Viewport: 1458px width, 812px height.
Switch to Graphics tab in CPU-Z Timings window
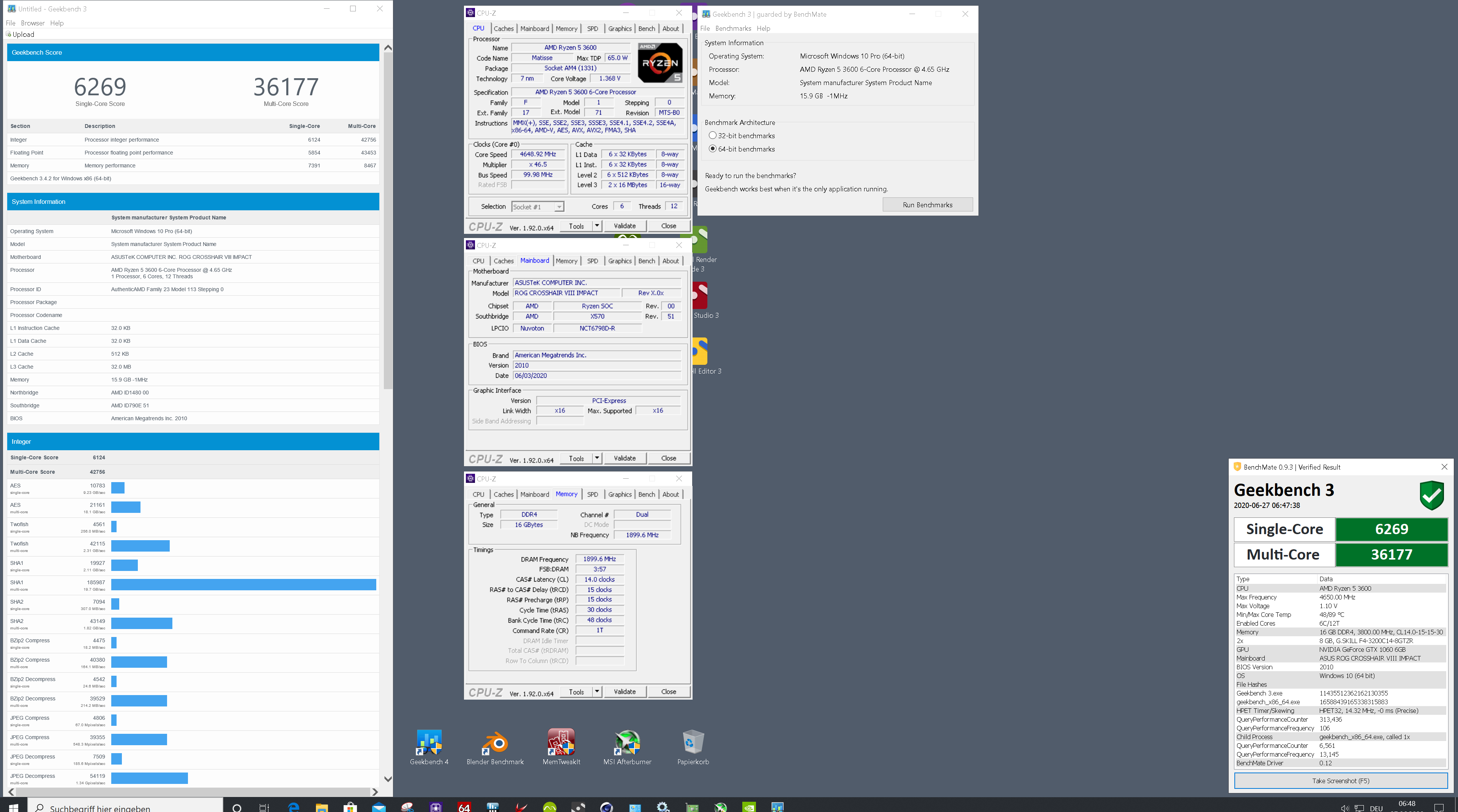click(x=620, y=494)
